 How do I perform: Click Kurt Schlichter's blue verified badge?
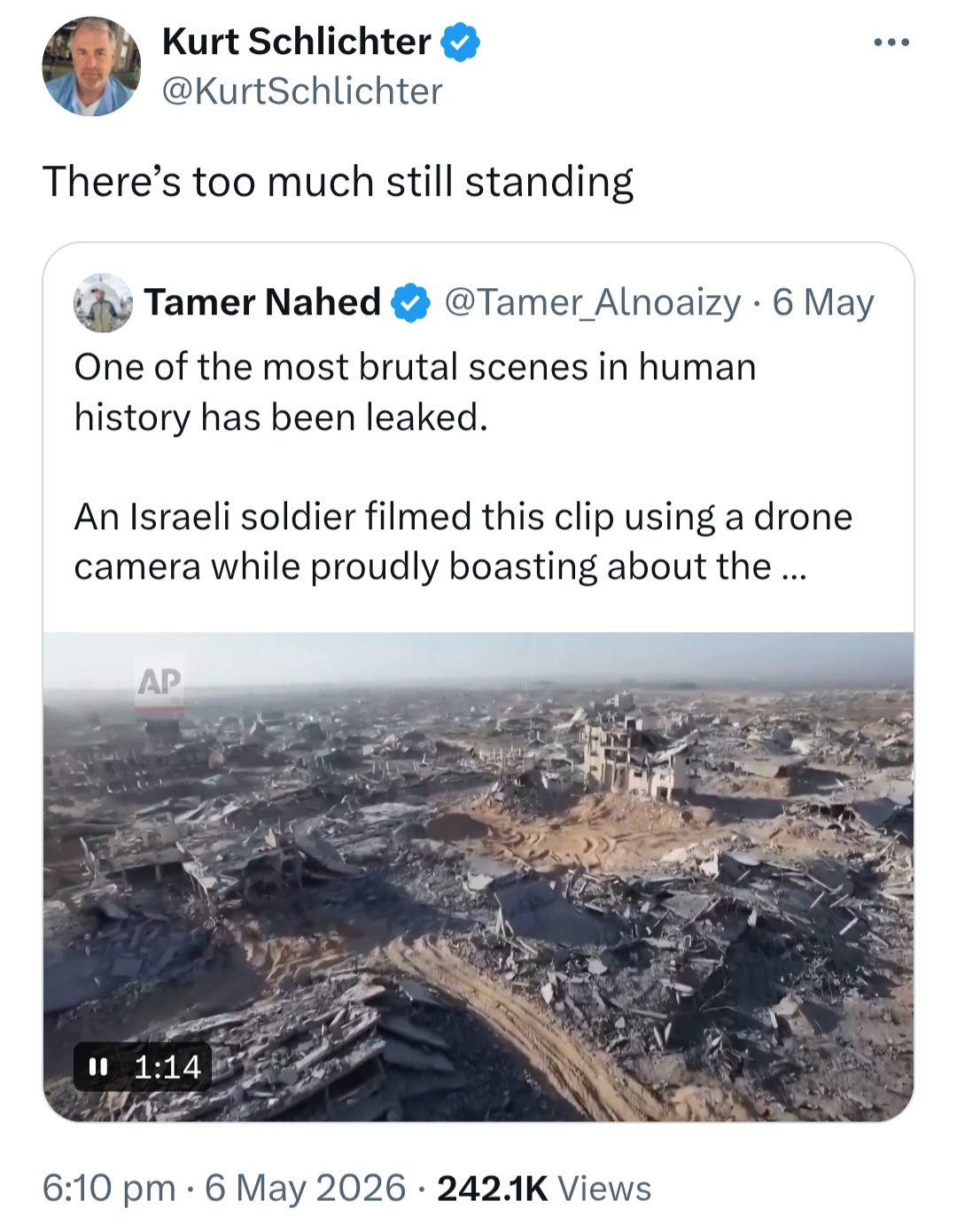pyautogui.click(x=460, y=43)
